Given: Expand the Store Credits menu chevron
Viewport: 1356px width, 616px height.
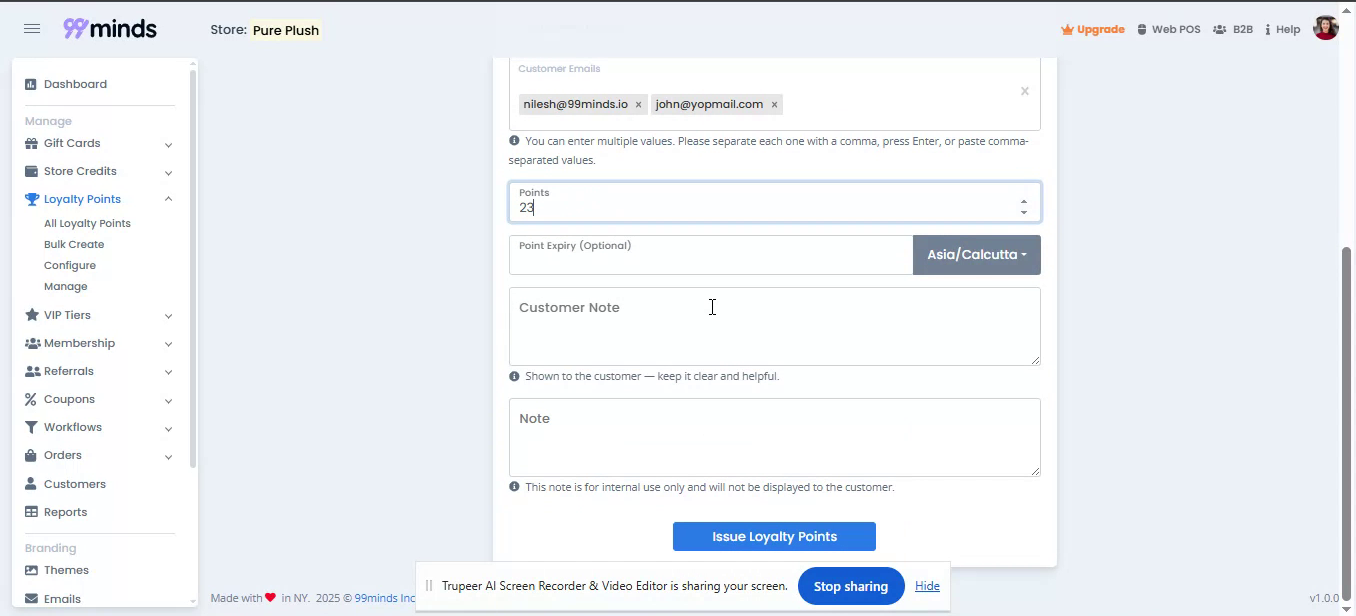Looking at the screenshot, I should [168, 172].
